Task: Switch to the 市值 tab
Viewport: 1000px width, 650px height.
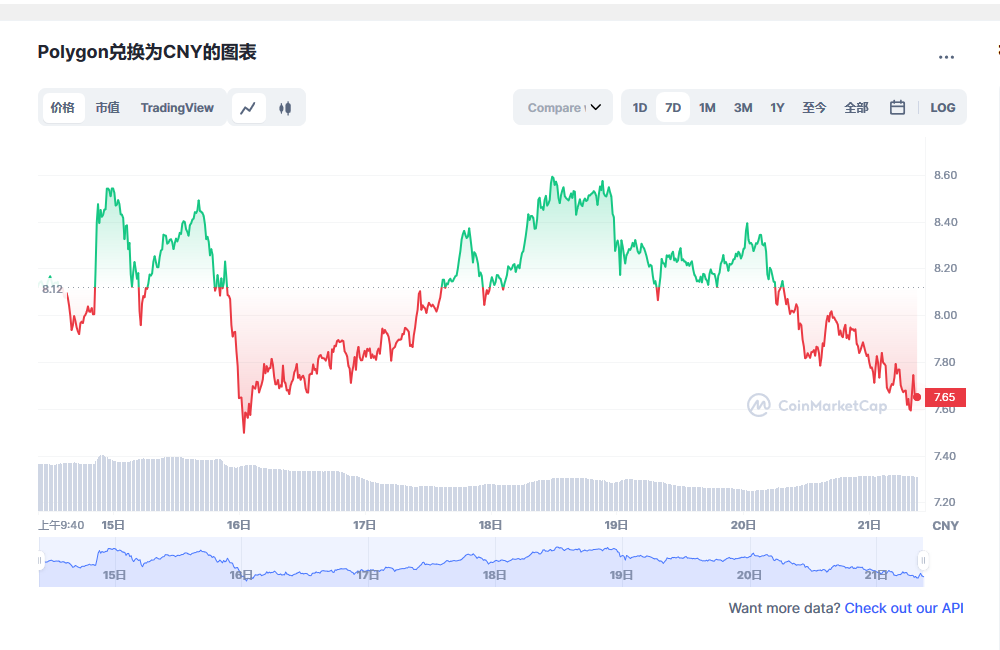Action: click(x=107, y=107)
